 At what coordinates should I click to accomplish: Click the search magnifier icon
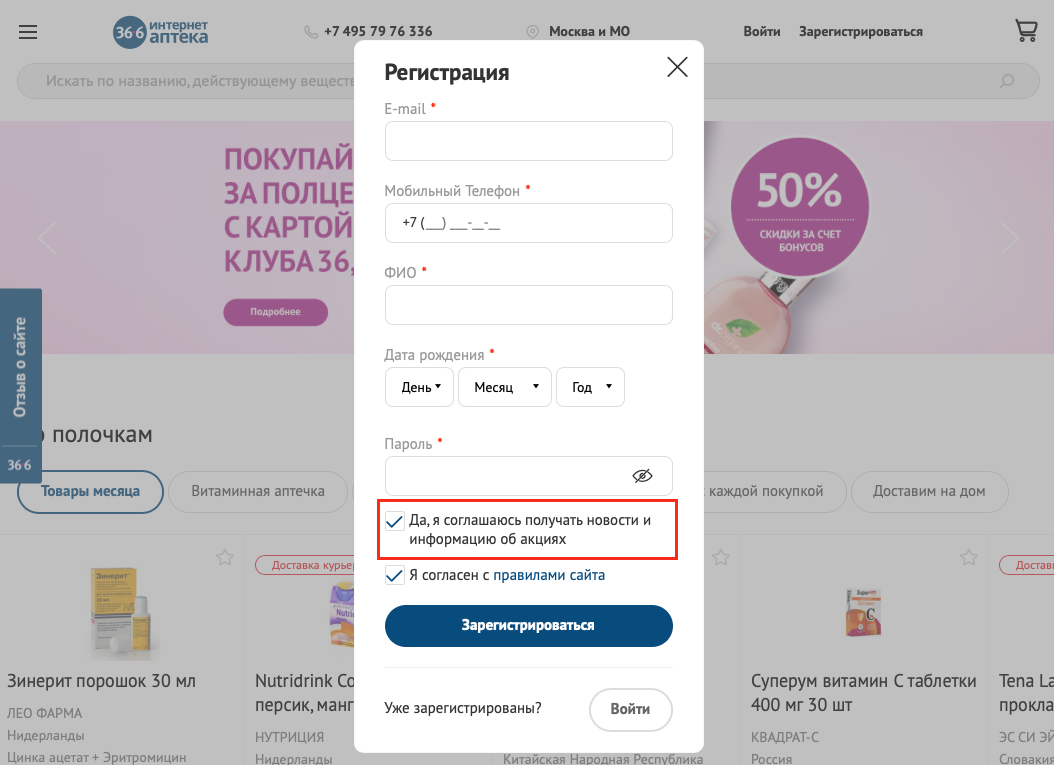[x=1006, y=81]
